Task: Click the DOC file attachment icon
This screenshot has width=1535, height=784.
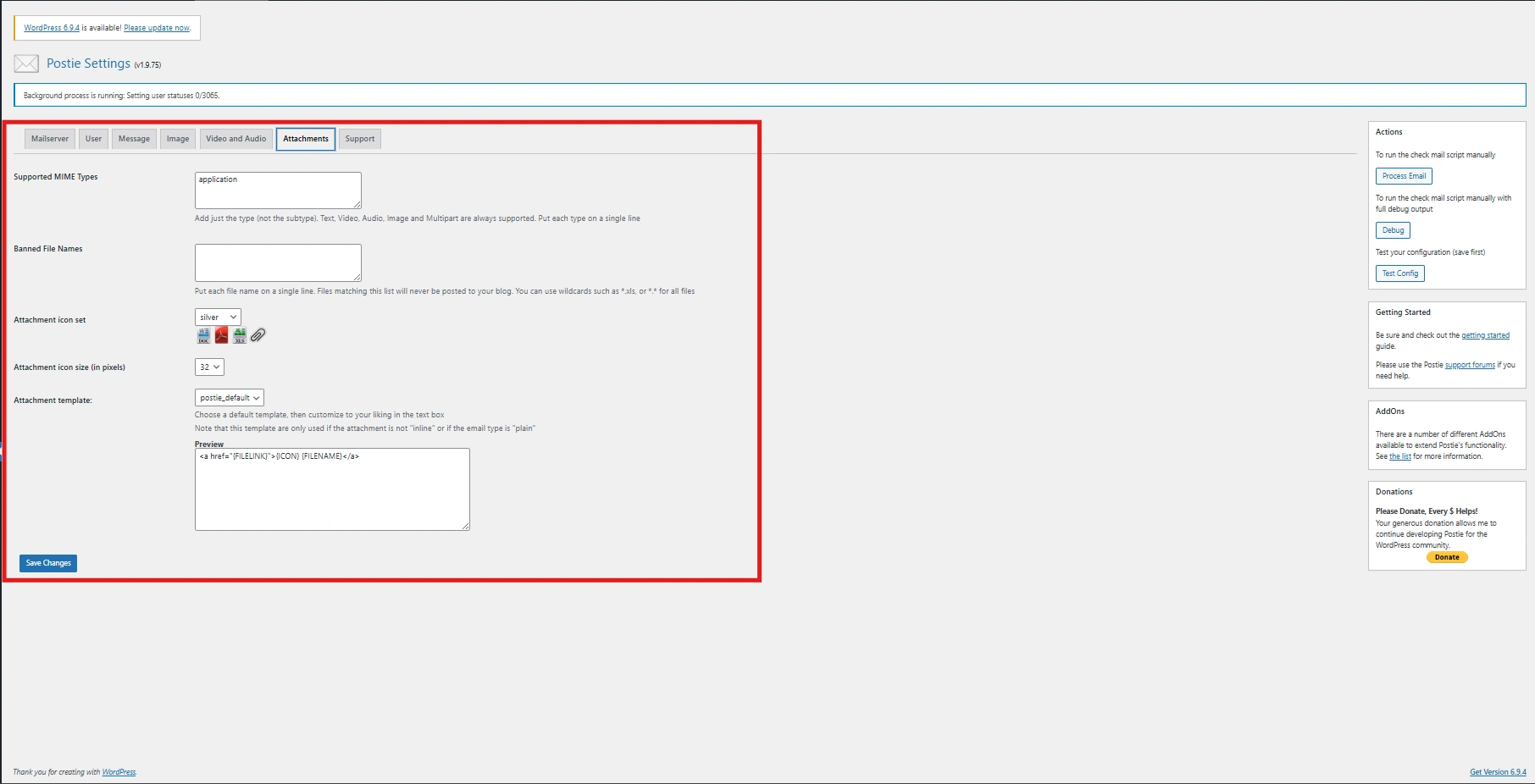Action: [x=203, y=336]
